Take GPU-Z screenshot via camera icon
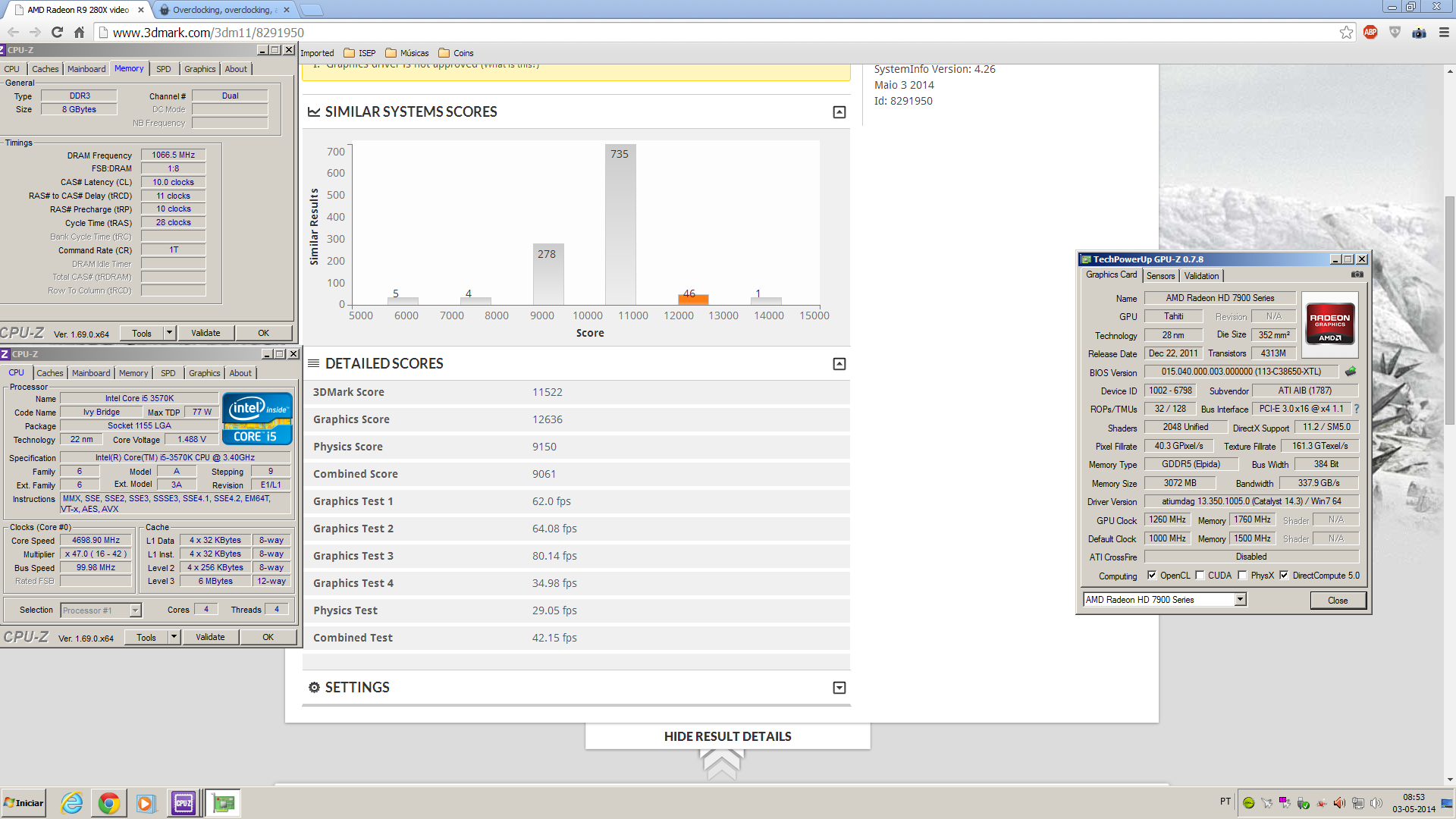Screen dimensions: 1456x819 point(1357,275)
